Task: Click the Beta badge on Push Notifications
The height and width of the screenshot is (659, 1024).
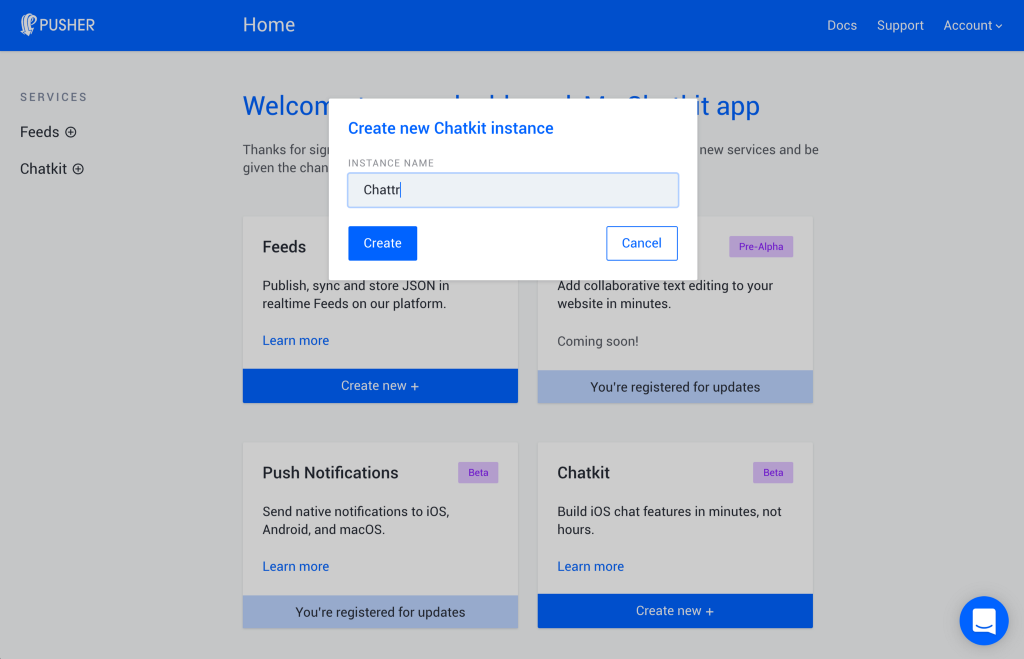Action: pyautogui.click(x=478, y=472)
